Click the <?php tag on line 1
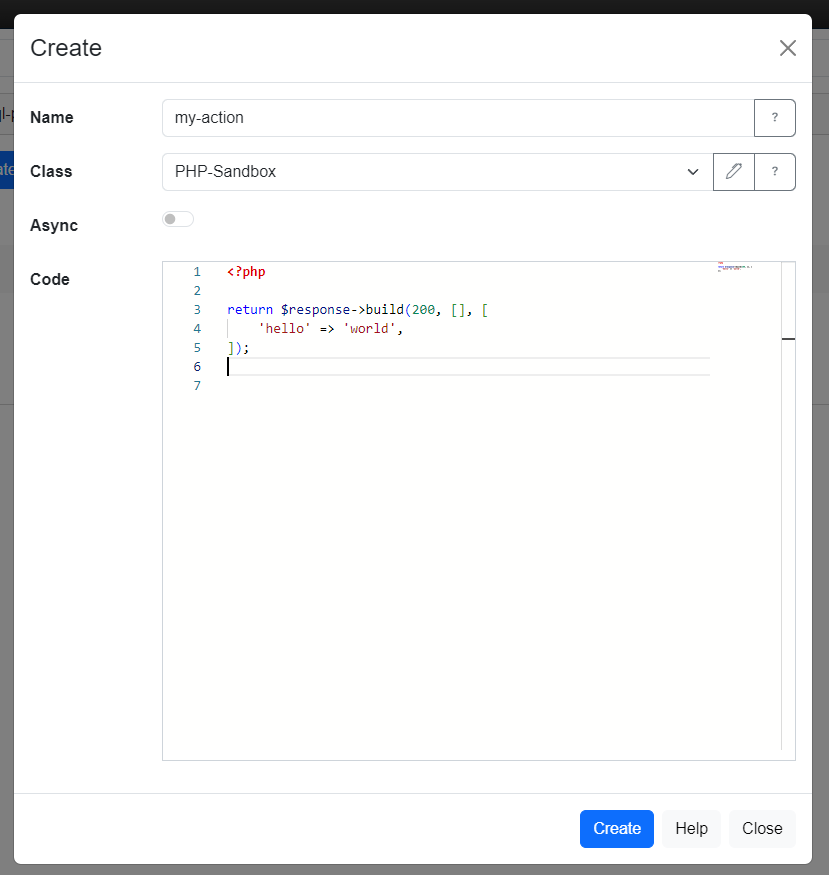The height and width of the screenshot is (875, 829). tap(245, 271)
